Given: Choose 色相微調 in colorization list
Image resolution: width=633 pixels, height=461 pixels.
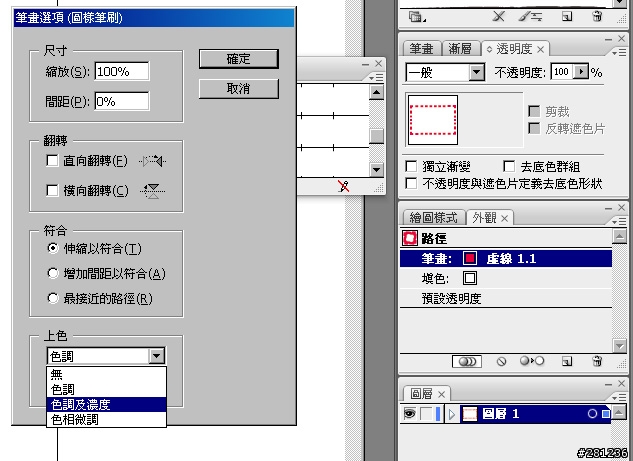Looking at the screenshot, I should (x=107, y=419).
